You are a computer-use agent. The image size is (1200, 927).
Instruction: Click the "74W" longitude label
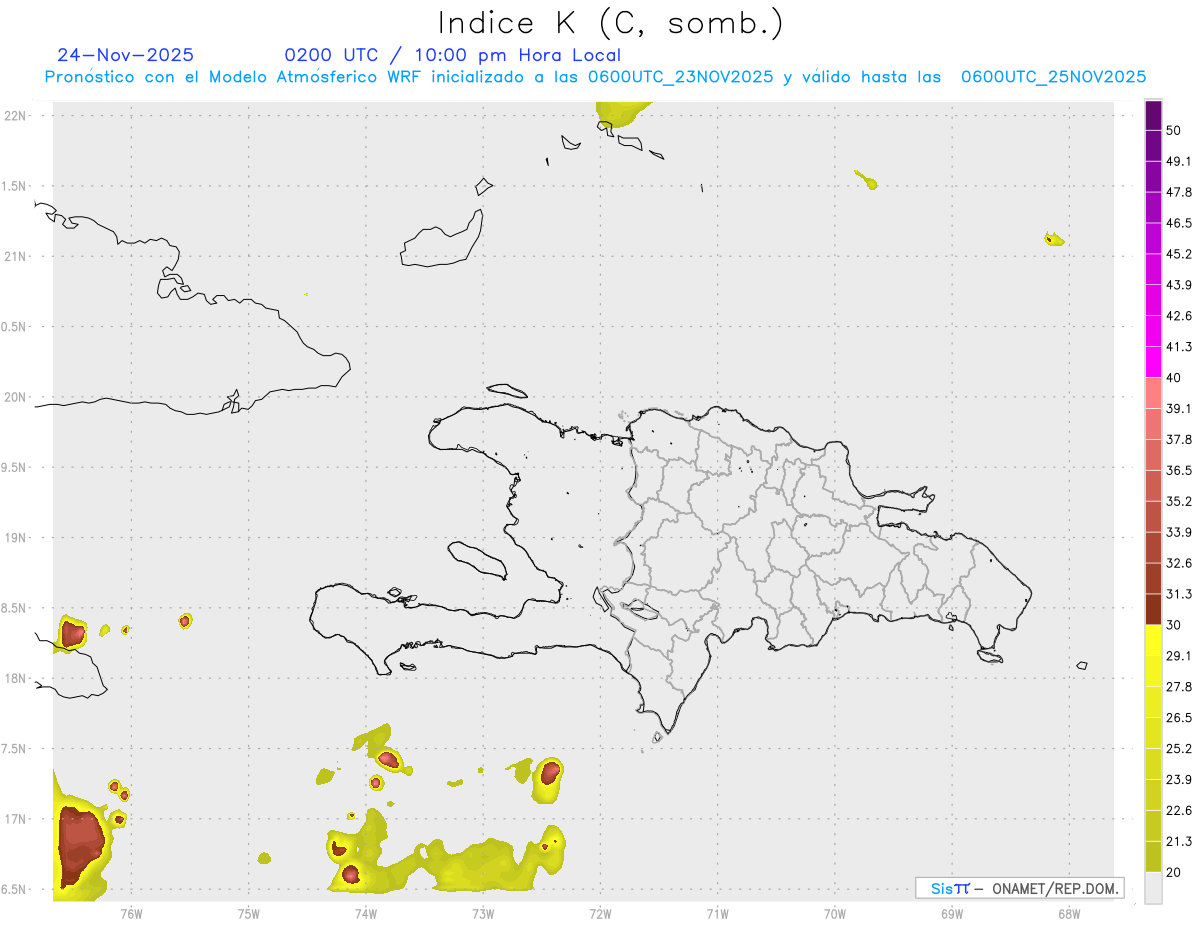tap(365, 913)
